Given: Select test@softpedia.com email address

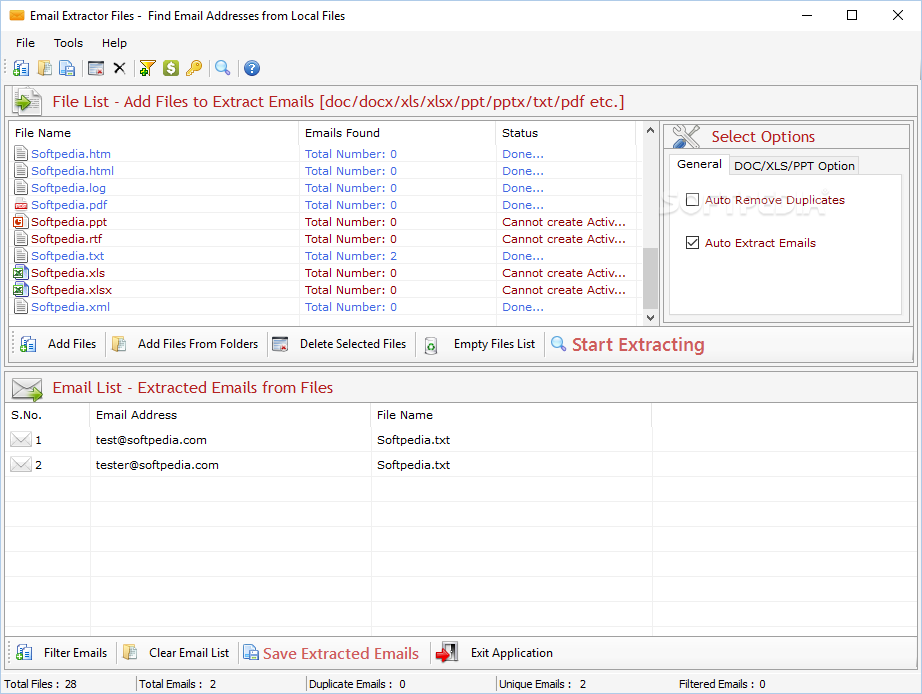Looking at the screenshot, I should click(151, 440).
